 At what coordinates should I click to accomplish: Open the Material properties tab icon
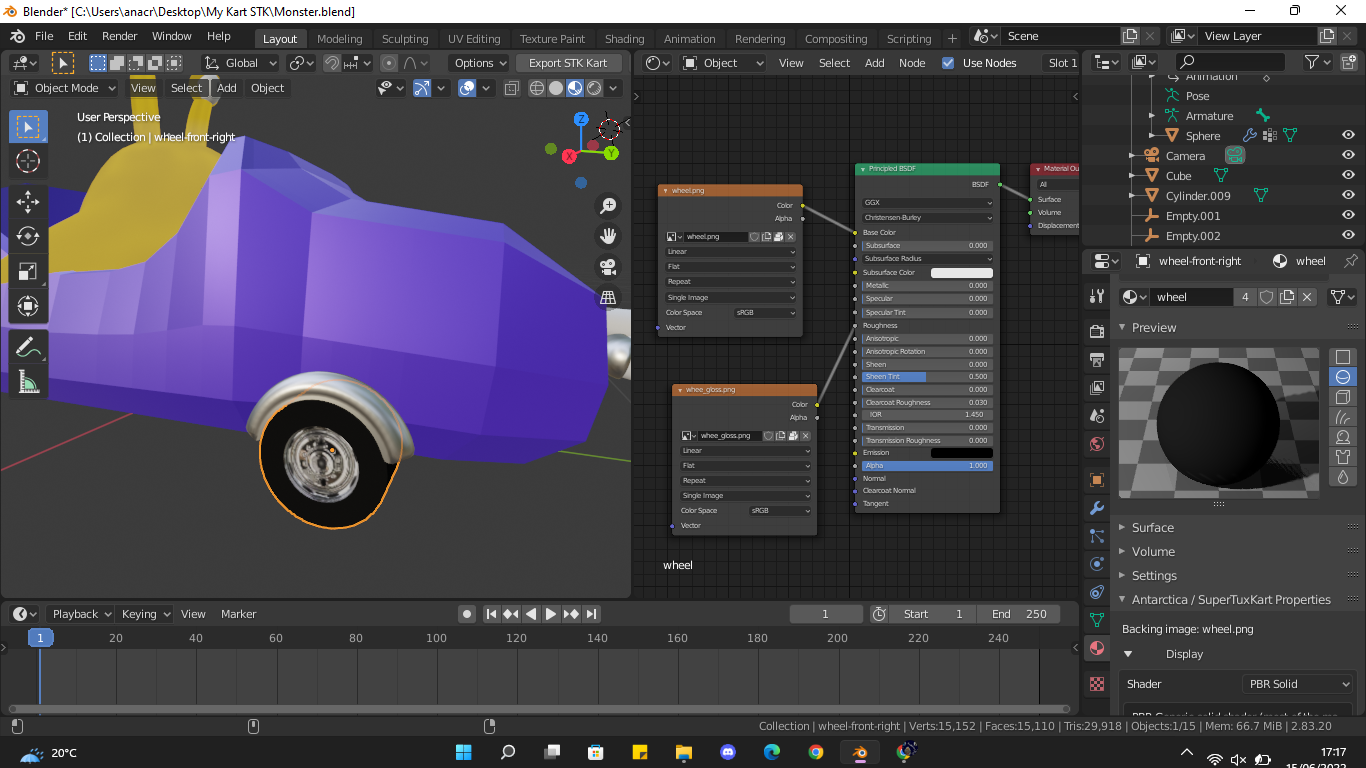[x=1097, y=648]
